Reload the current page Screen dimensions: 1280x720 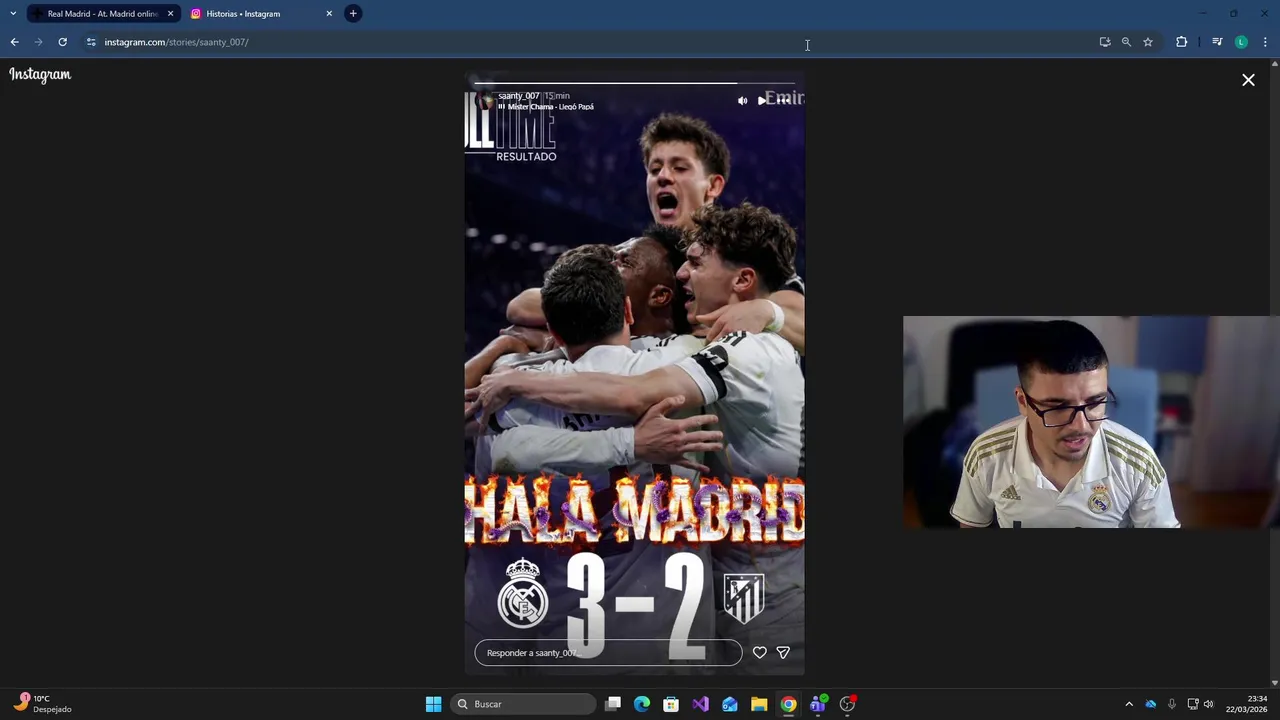point(62,42)
